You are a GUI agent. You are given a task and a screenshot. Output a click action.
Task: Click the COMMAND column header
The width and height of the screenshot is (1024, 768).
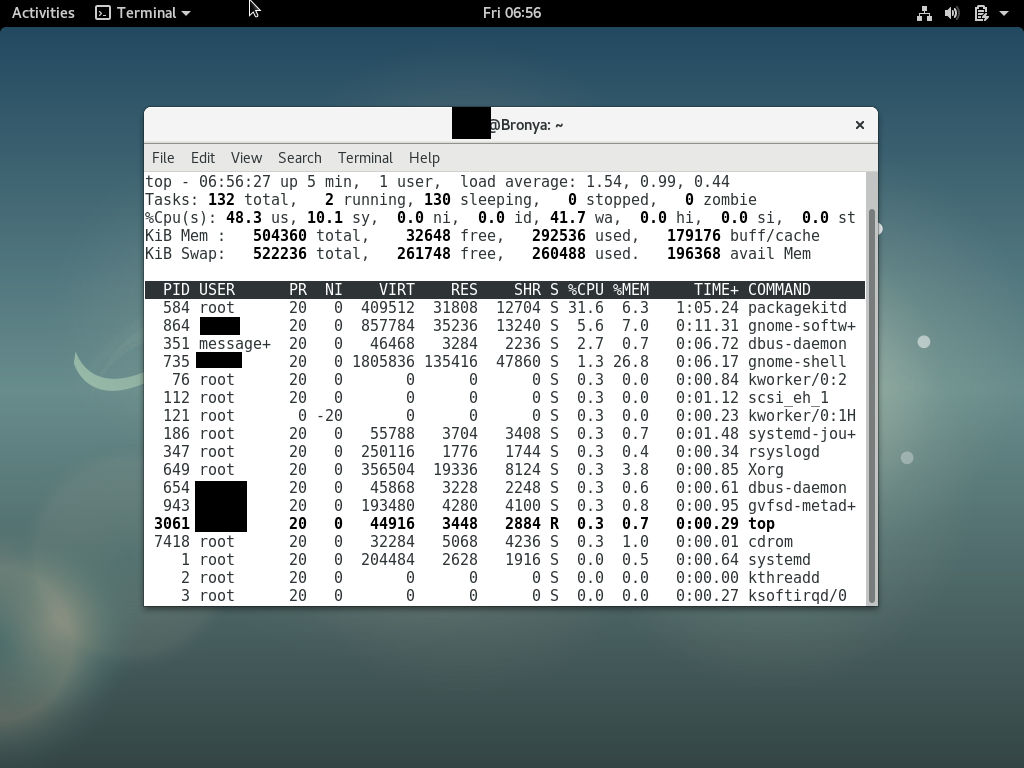tap(778, 289)
